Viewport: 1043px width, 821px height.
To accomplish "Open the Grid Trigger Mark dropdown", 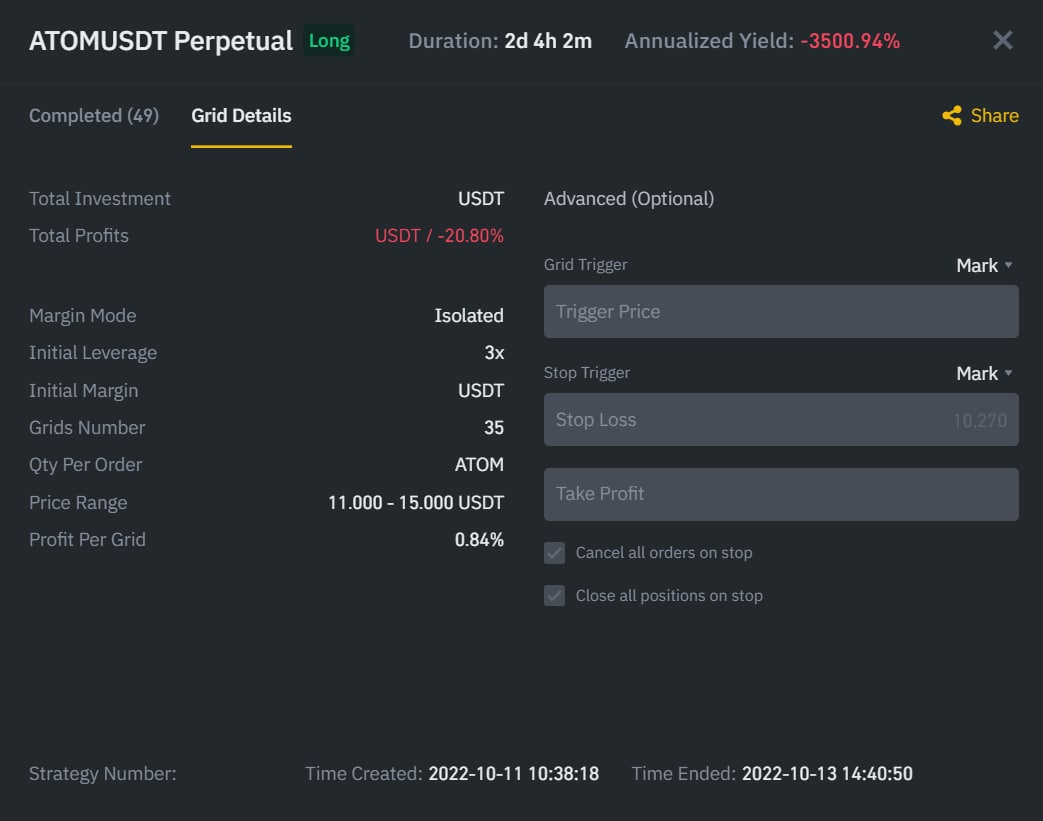I will pyautogui.click(x=984, y=265).
